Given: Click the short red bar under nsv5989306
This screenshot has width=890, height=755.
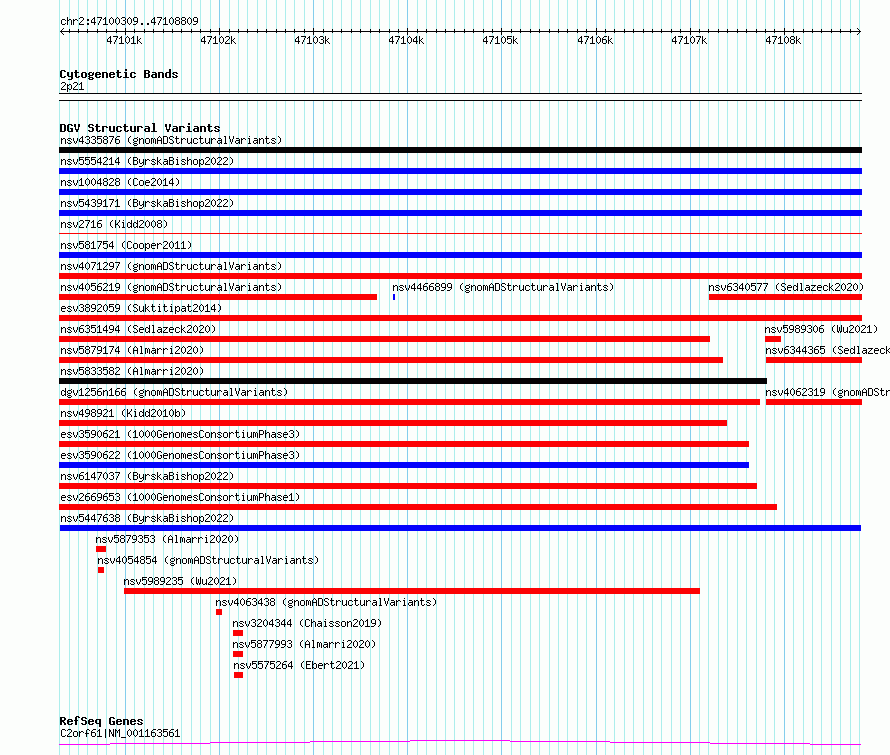Looking at the screenshot, I should [x=773, y=339].
